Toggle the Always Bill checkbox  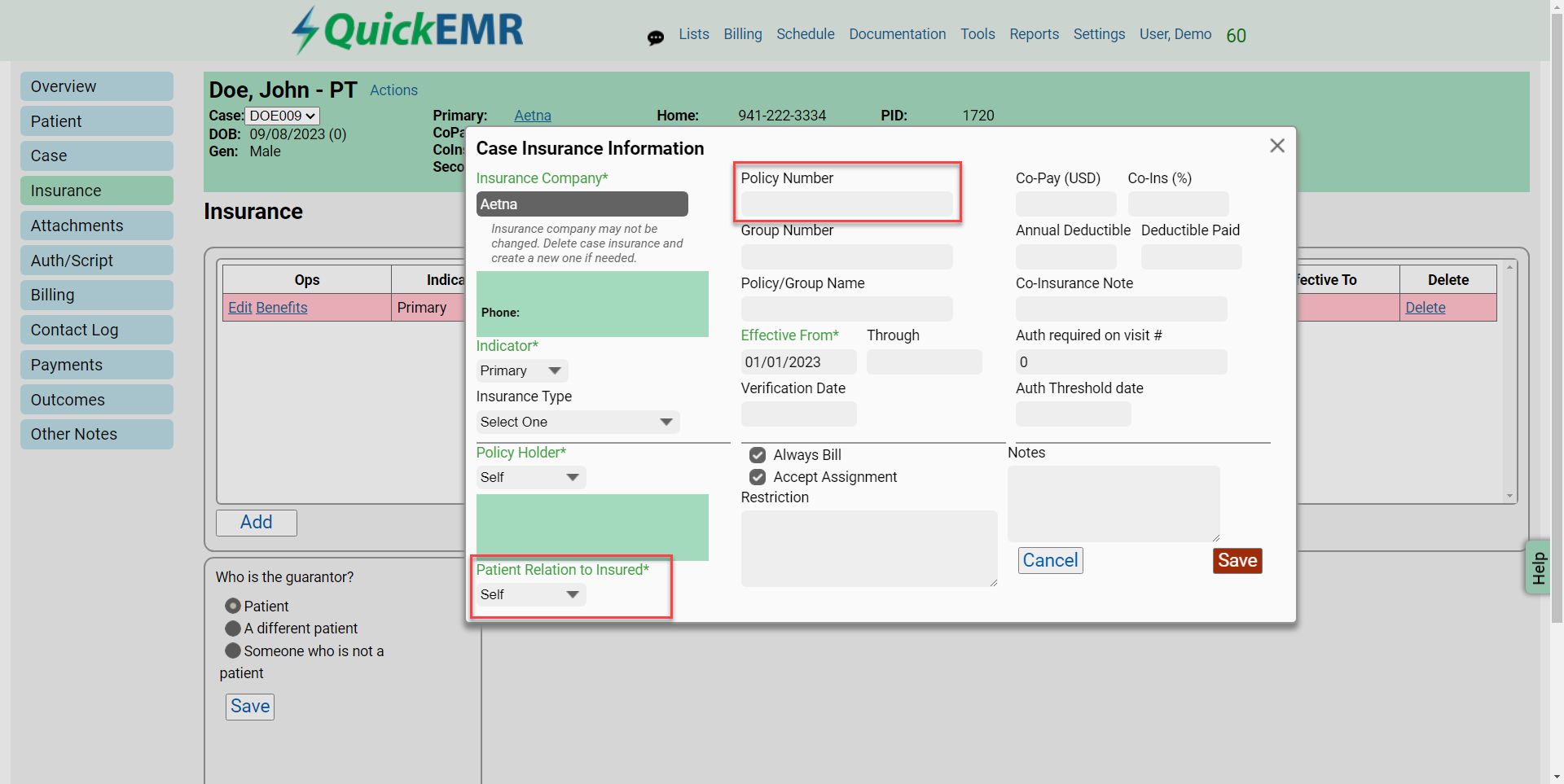(758, 455)
